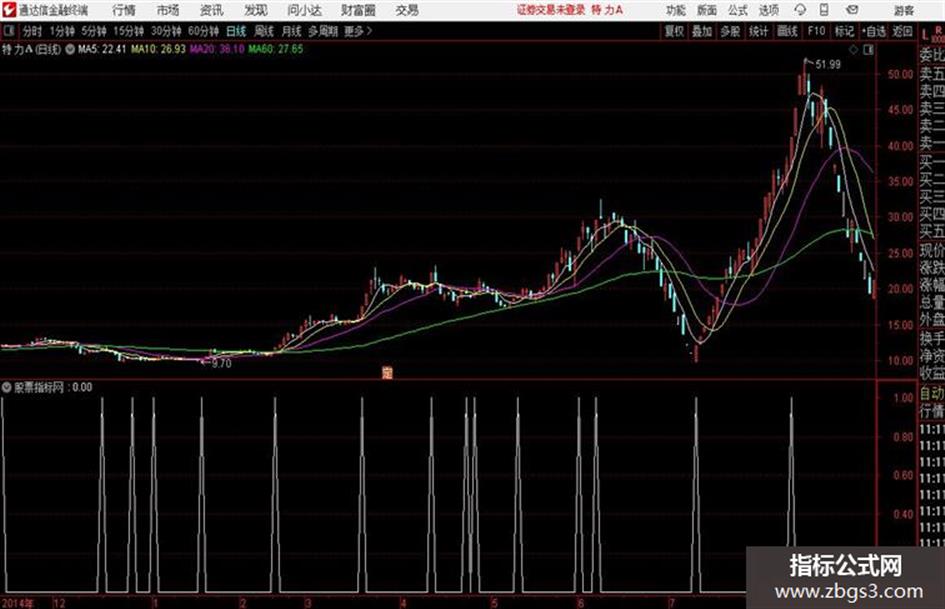Screen dimensions: 945x609
Task: Click the L icon atop right panel
Action: coord(925,35)
